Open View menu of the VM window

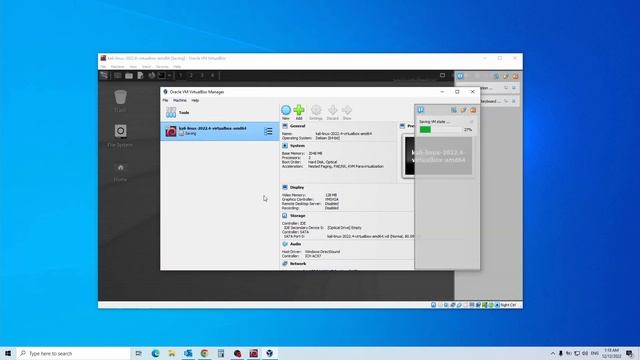133,67
